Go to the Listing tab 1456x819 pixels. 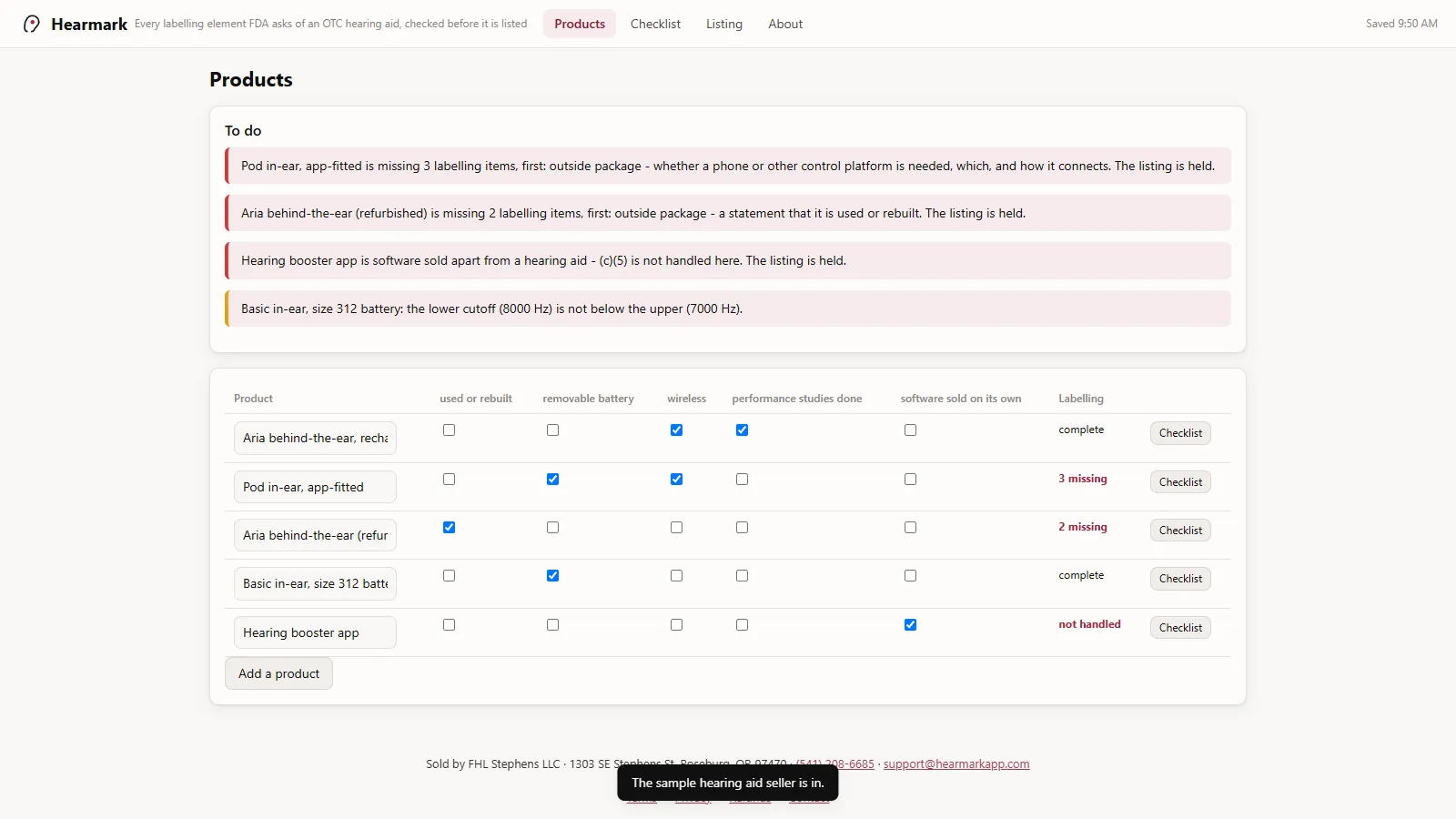pos(724,24)
